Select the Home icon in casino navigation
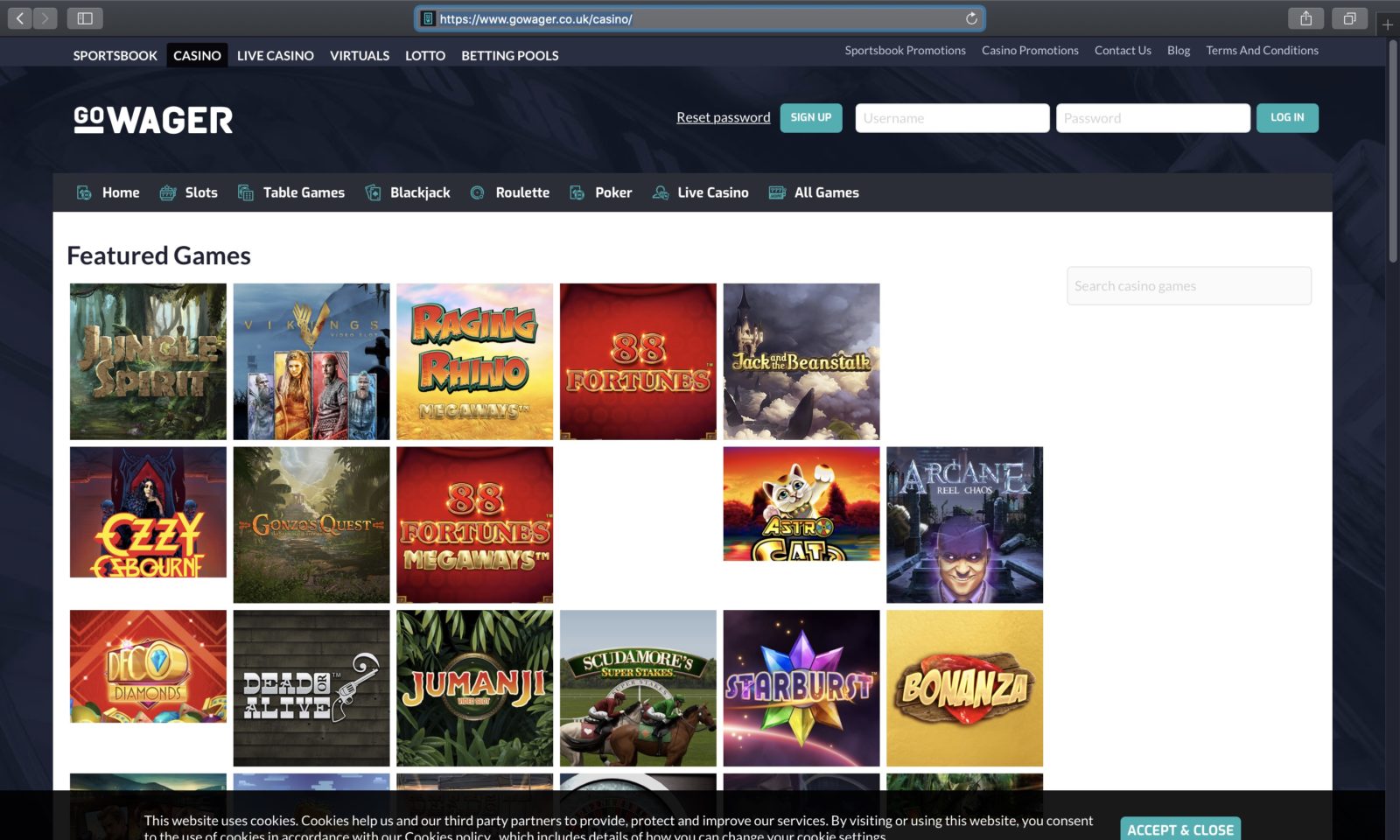 point(84,192)
